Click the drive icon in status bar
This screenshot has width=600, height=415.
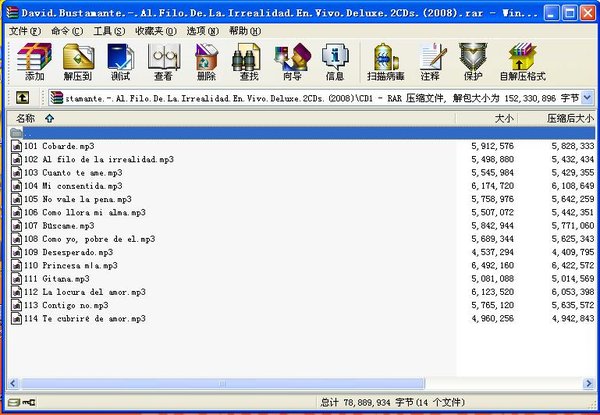[x=14, y=402]
